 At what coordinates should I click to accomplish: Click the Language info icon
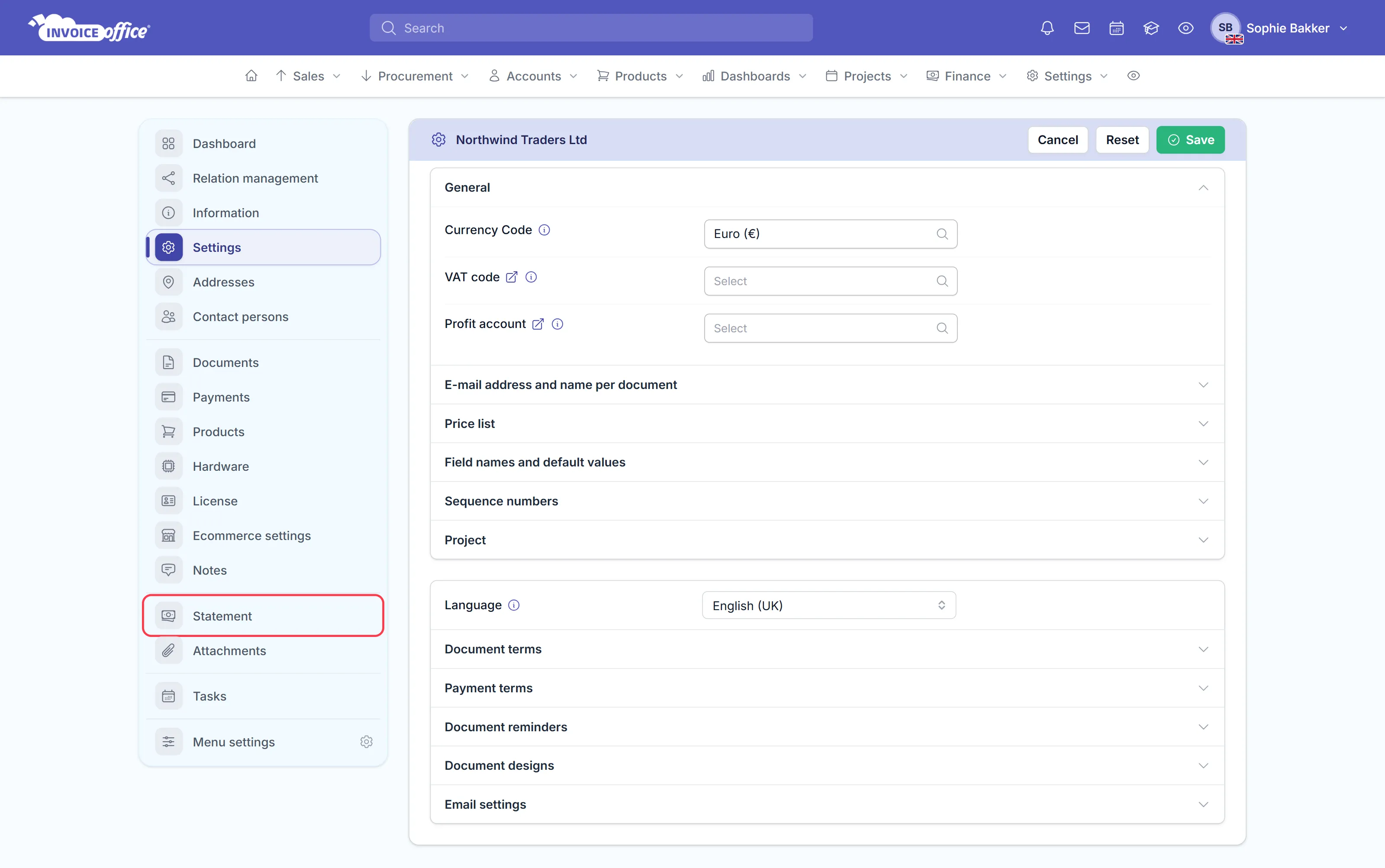[x=513, y=605]
